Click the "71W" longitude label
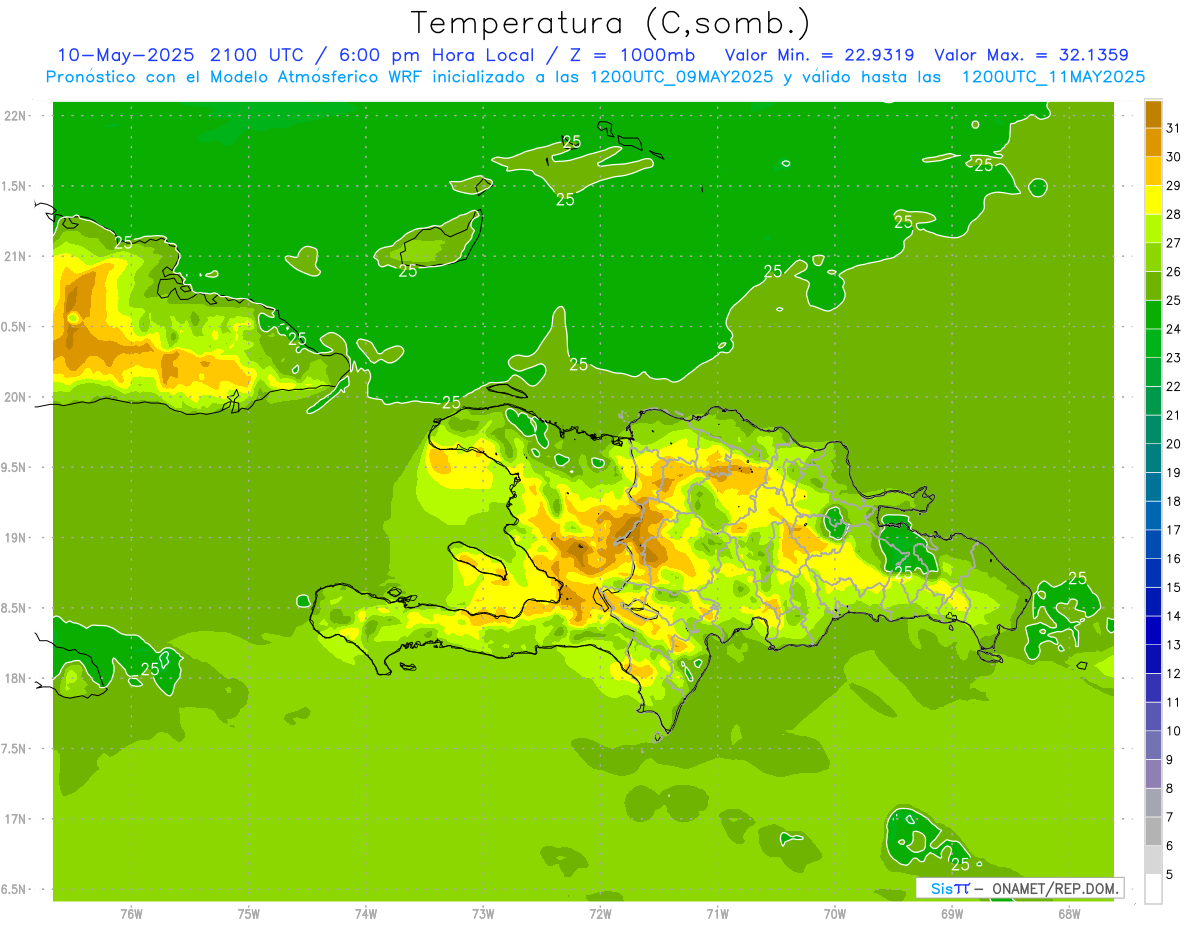 (717, 914)
